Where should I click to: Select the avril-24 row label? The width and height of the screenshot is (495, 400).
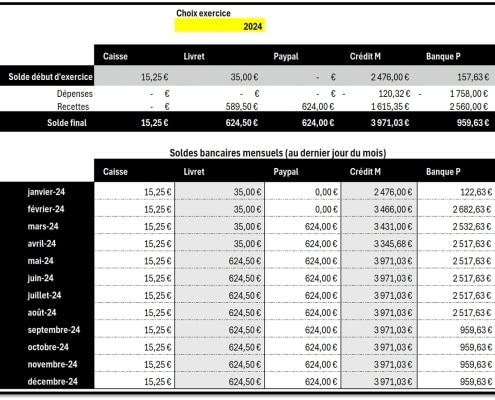41,244
